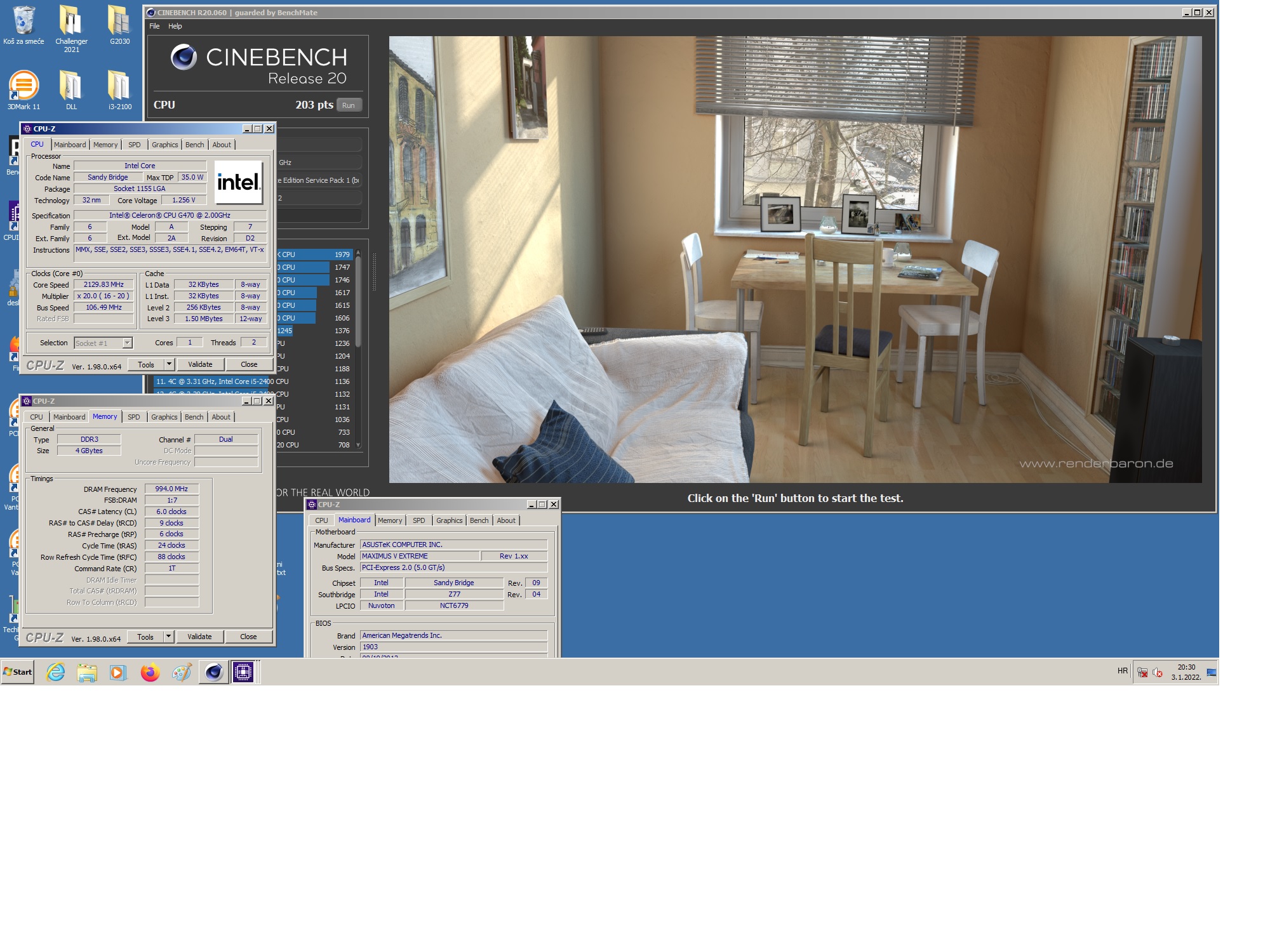Click the CPU-Z title icon in top window

[27, 129]
